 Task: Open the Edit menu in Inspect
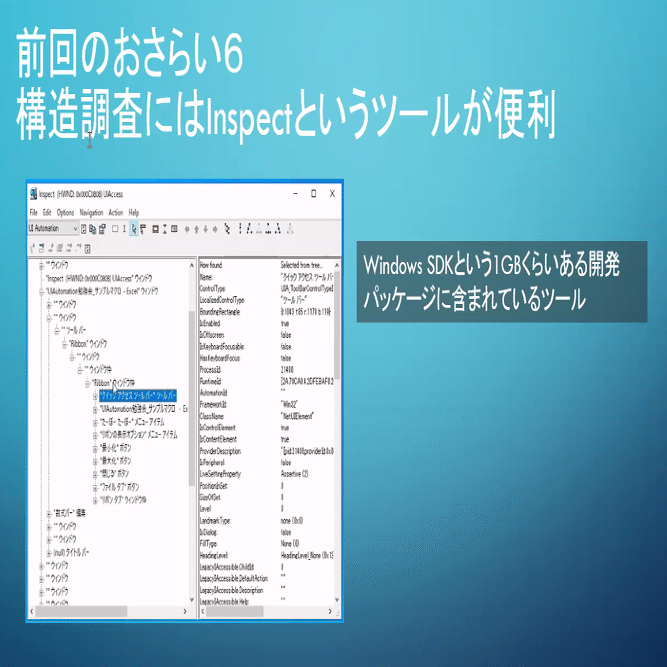[x=47, y=212]
